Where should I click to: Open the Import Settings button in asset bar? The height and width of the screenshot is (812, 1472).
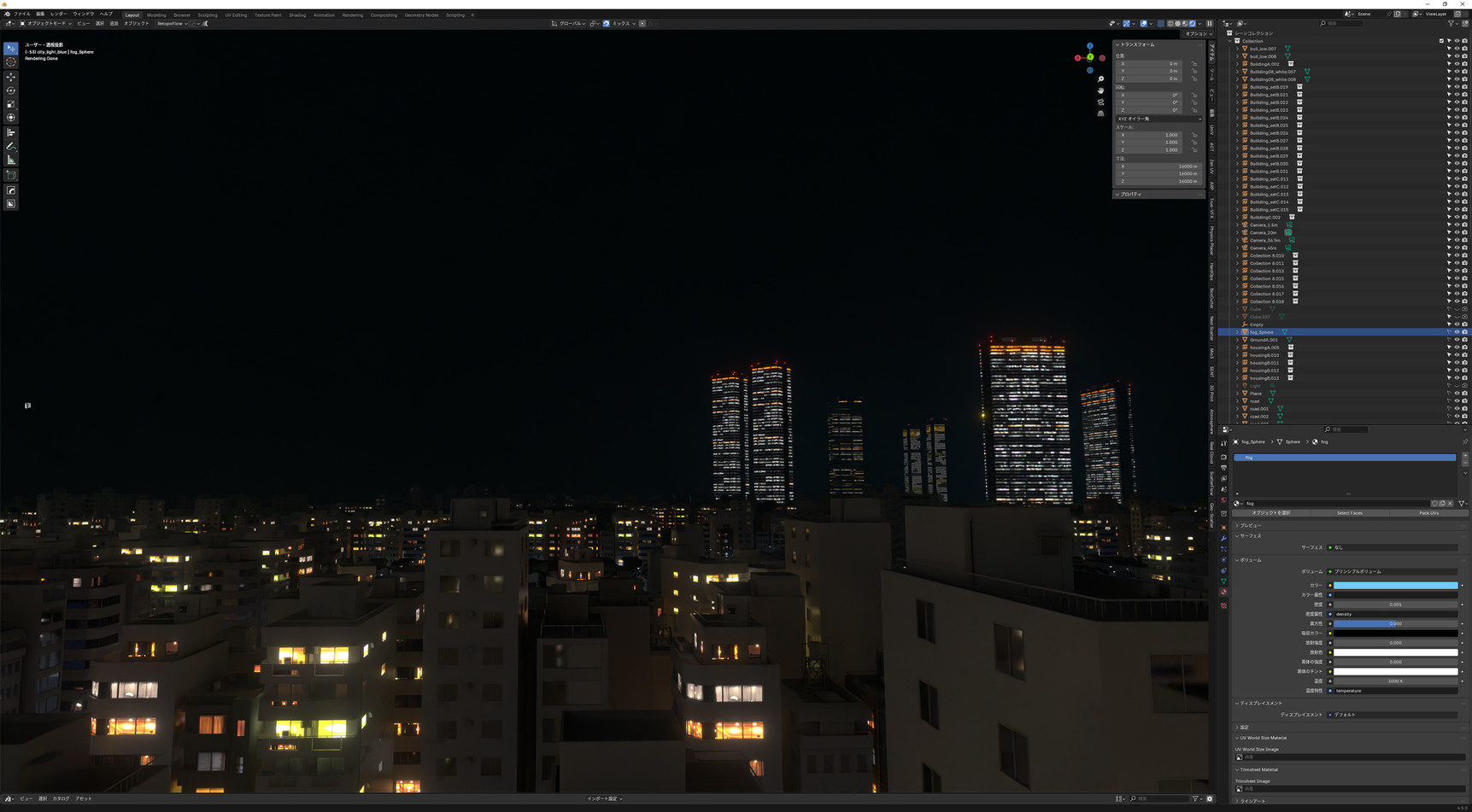coord(604,799)
